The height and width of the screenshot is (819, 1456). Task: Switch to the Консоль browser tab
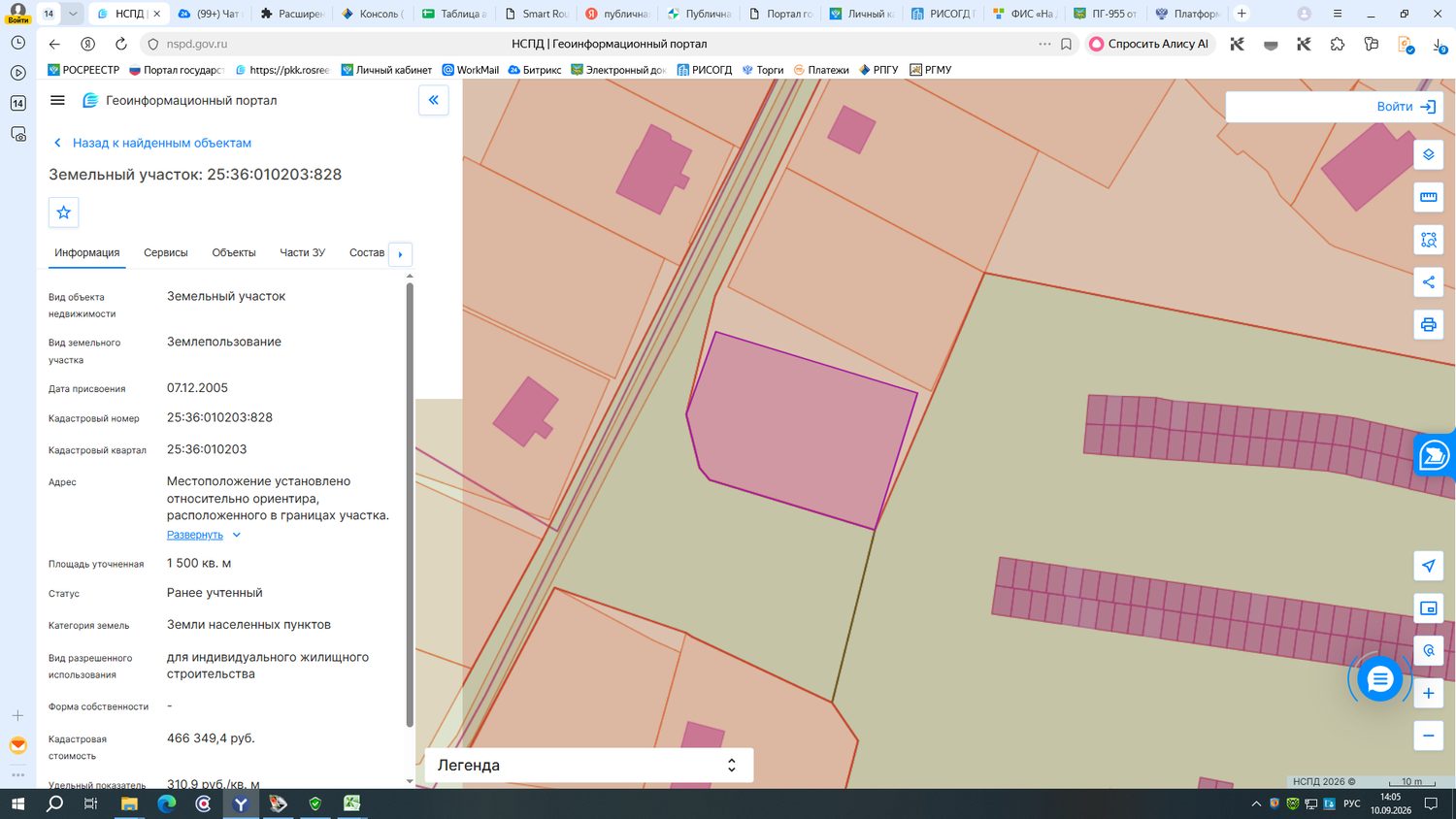pos(373,14)
